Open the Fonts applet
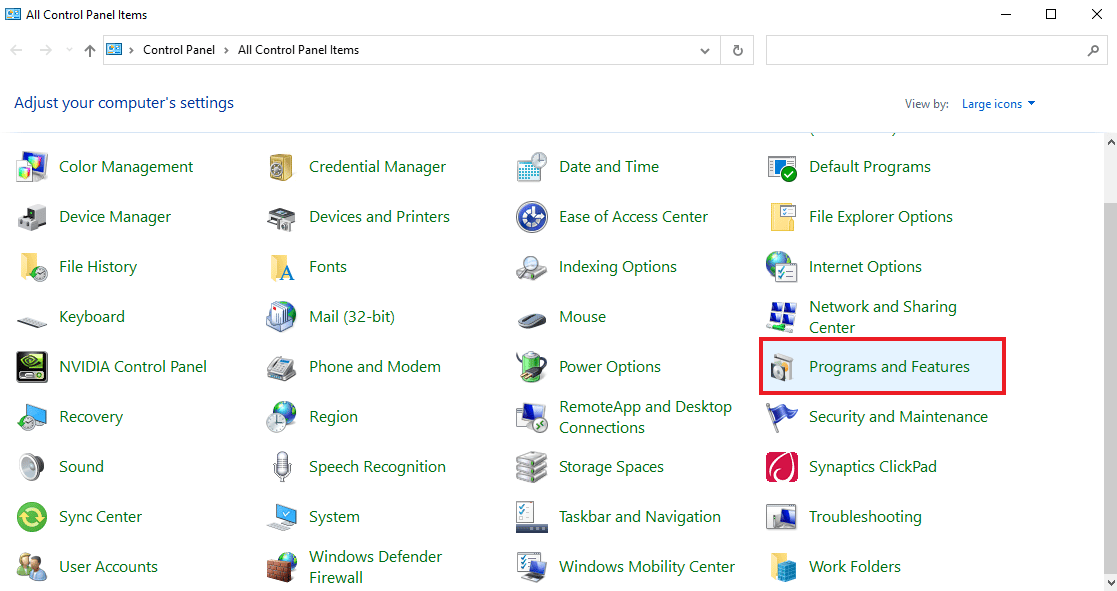The height and width of the screenshot is (591, 1117). [327, 266]
